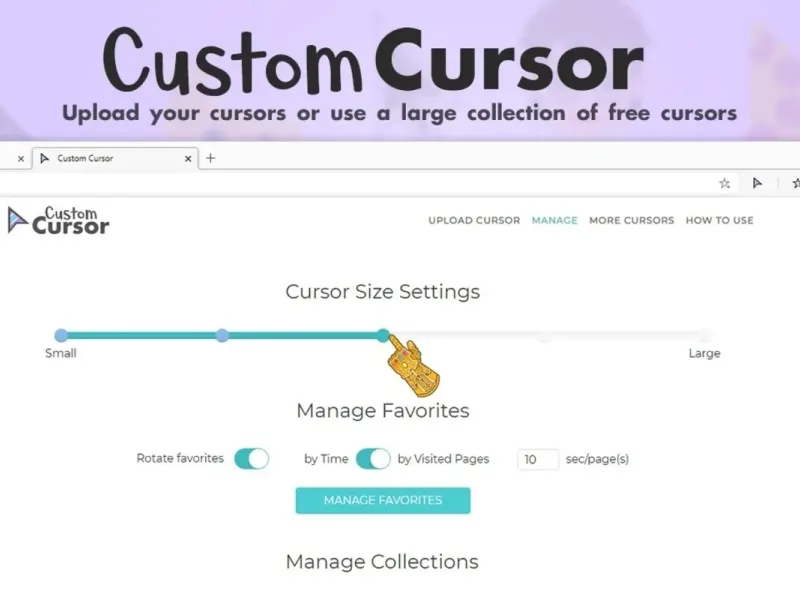Viewport: 800px width, 600px height.
Task: Bookmark this page with the star icon
Action: point(724,183)
